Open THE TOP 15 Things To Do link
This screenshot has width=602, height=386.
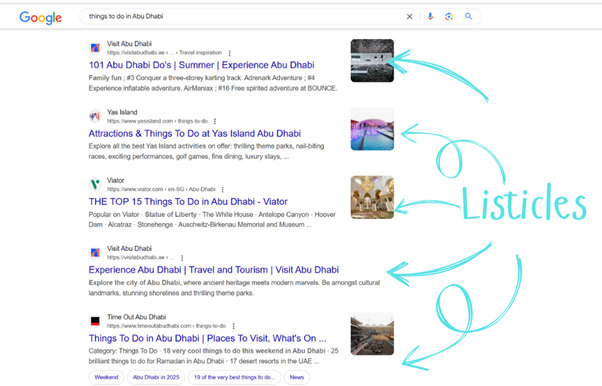tap(188, 202)
